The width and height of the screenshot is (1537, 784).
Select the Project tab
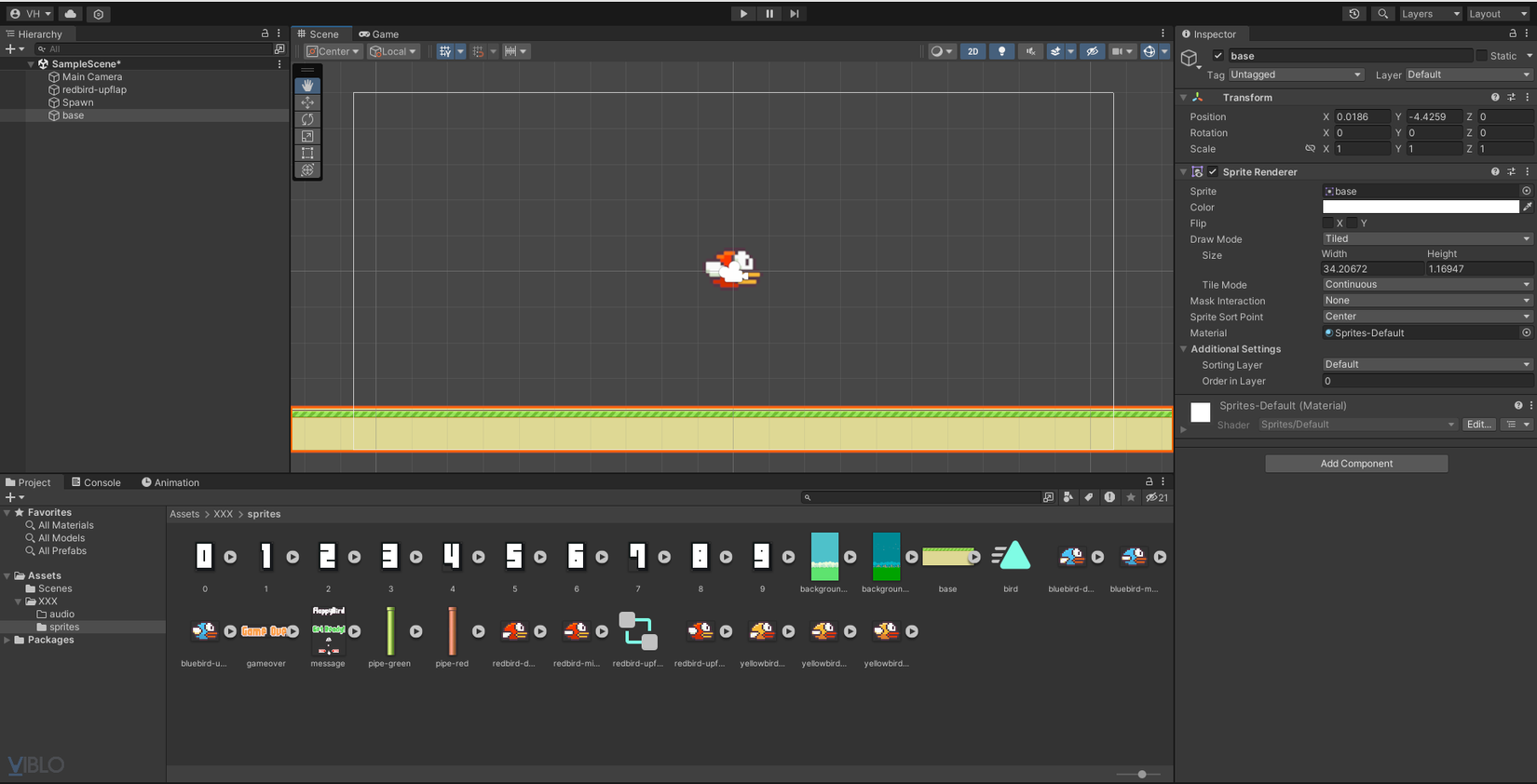pyautogui.click(x=29, y=482)
